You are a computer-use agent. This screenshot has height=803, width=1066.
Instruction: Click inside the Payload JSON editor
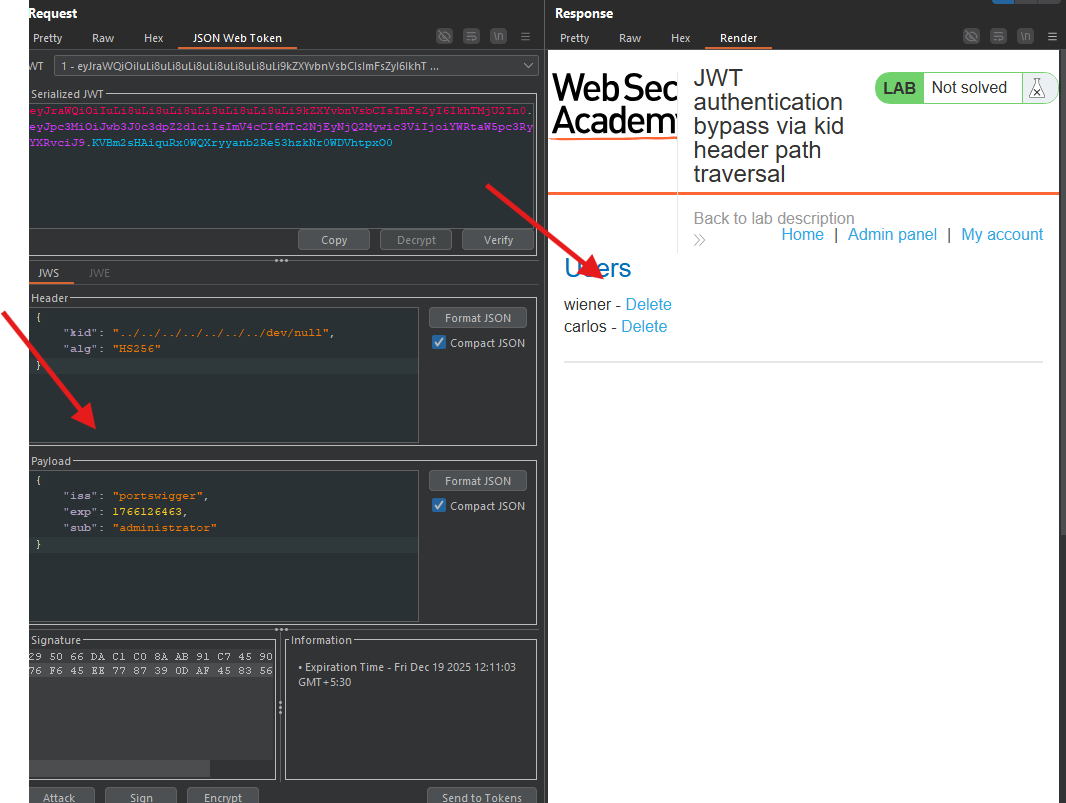click(x=224, y=545)
